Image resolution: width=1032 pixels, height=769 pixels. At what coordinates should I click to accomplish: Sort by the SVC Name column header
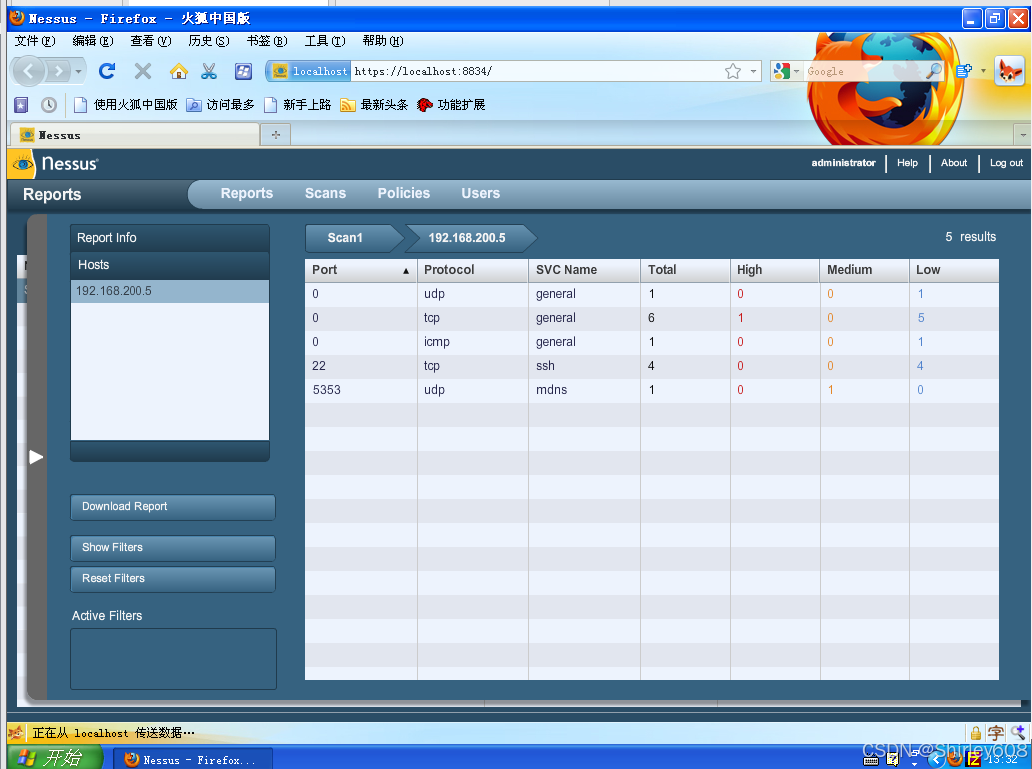(584, 270)
